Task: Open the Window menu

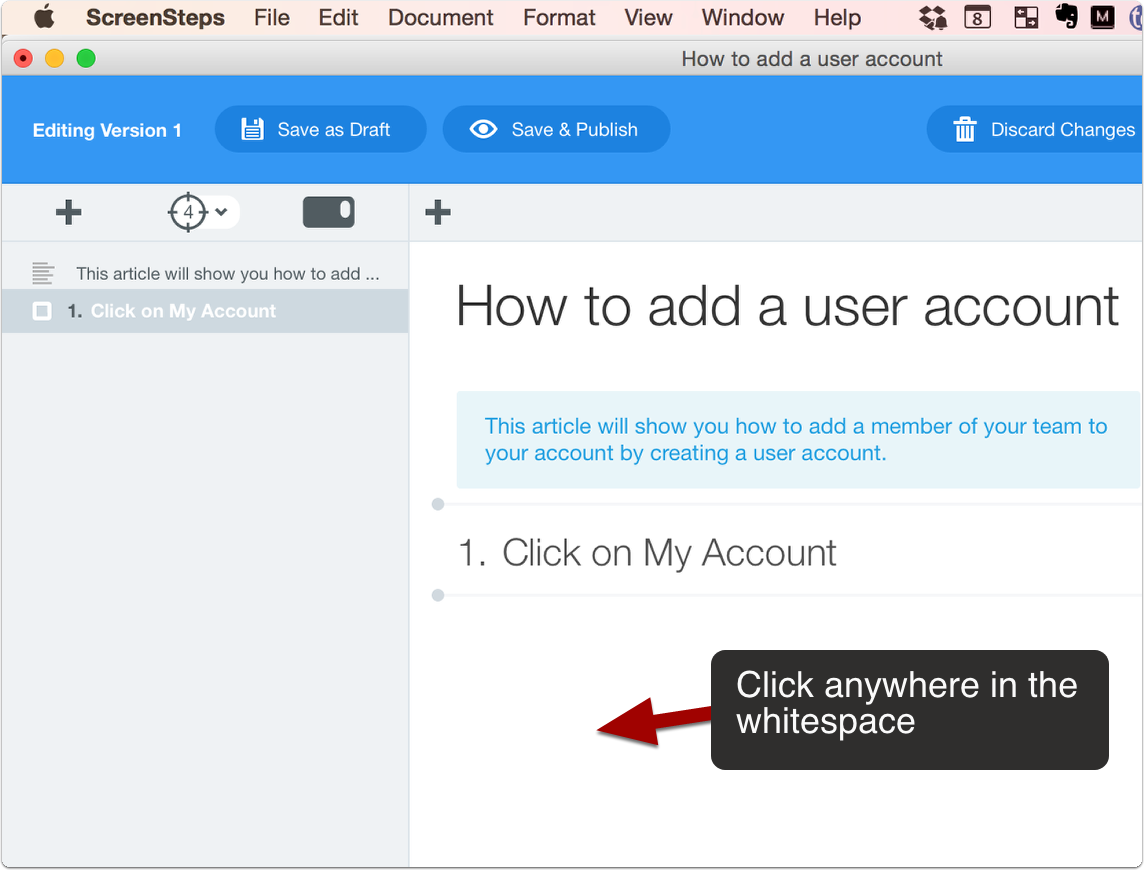Action: (x=742, y=18)
